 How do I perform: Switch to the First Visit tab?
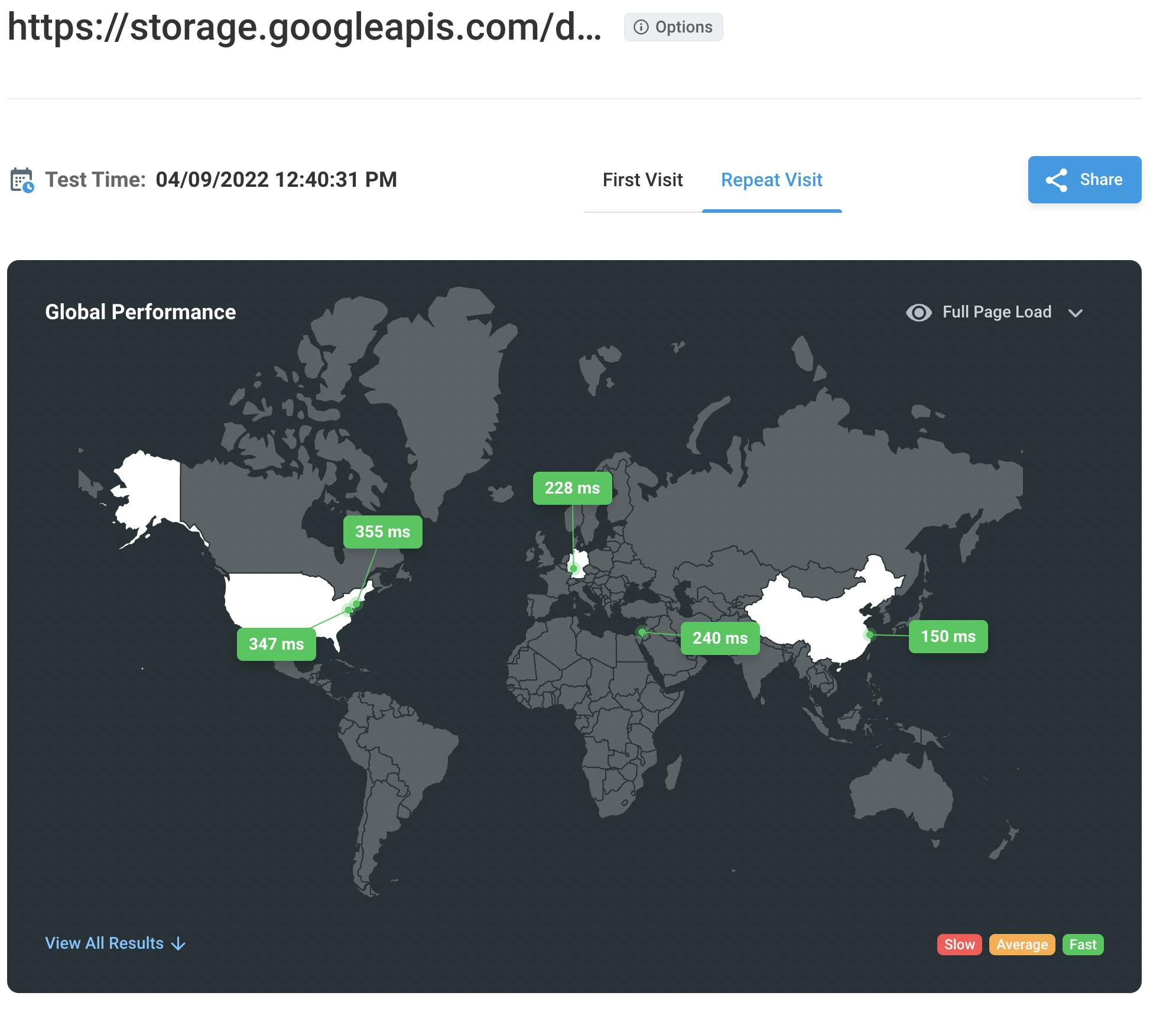[x=642, y=180]
